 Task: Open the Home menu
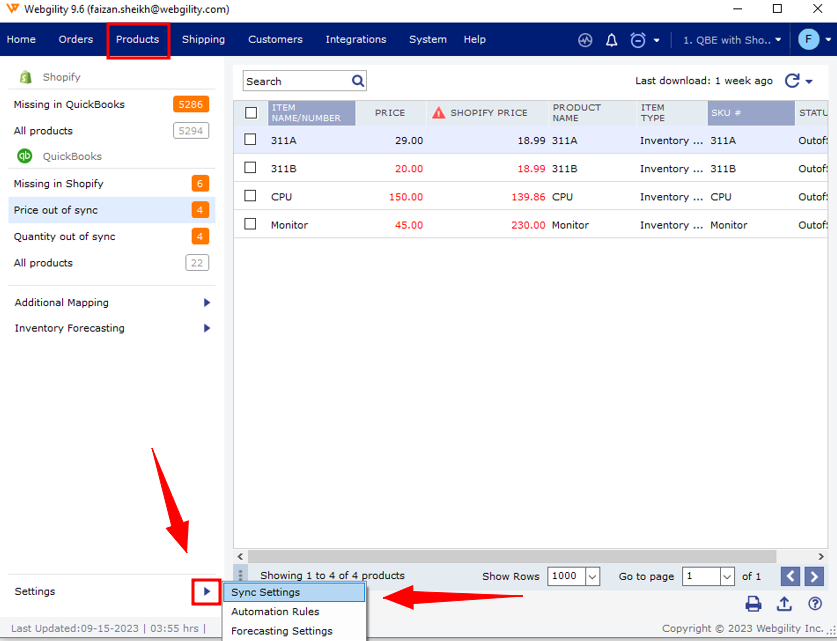(21, 39)
